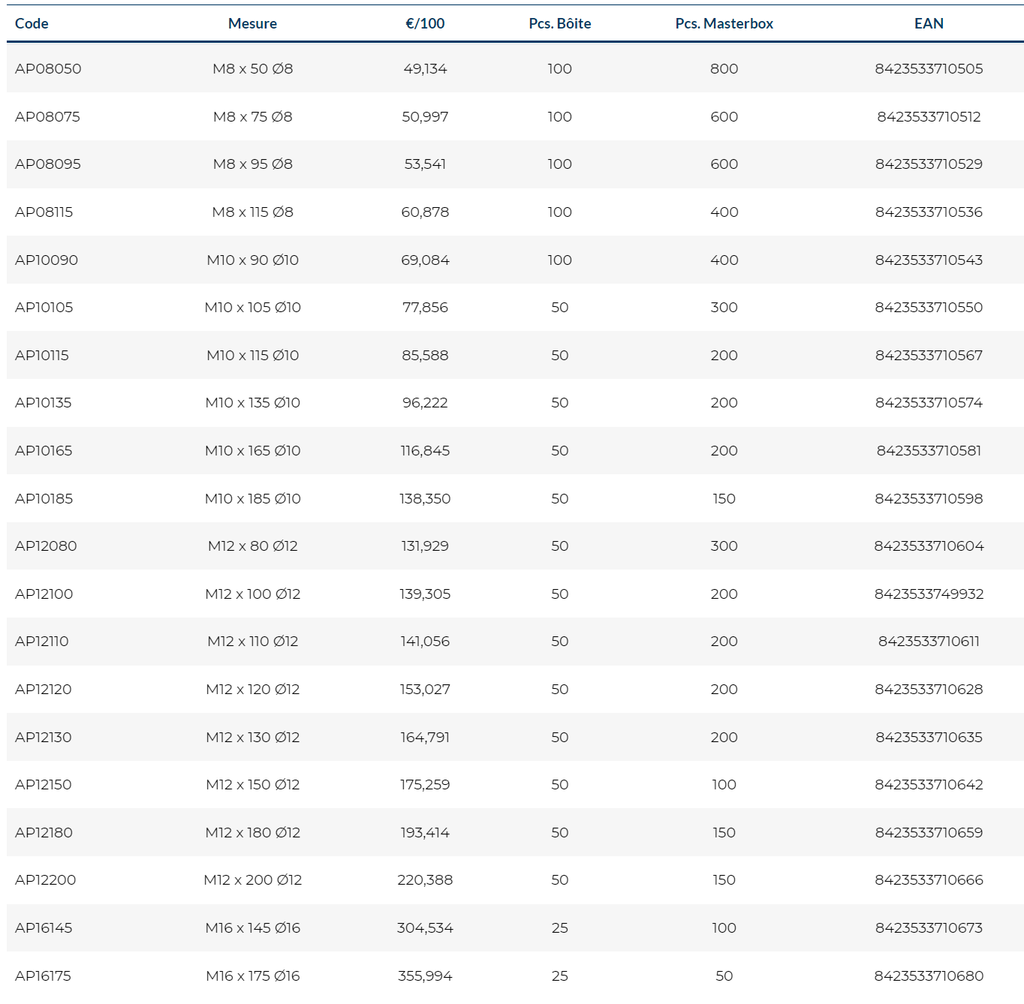Click measure M16 x 175 Ø16
The image size is (1024, 1004).
253,976
